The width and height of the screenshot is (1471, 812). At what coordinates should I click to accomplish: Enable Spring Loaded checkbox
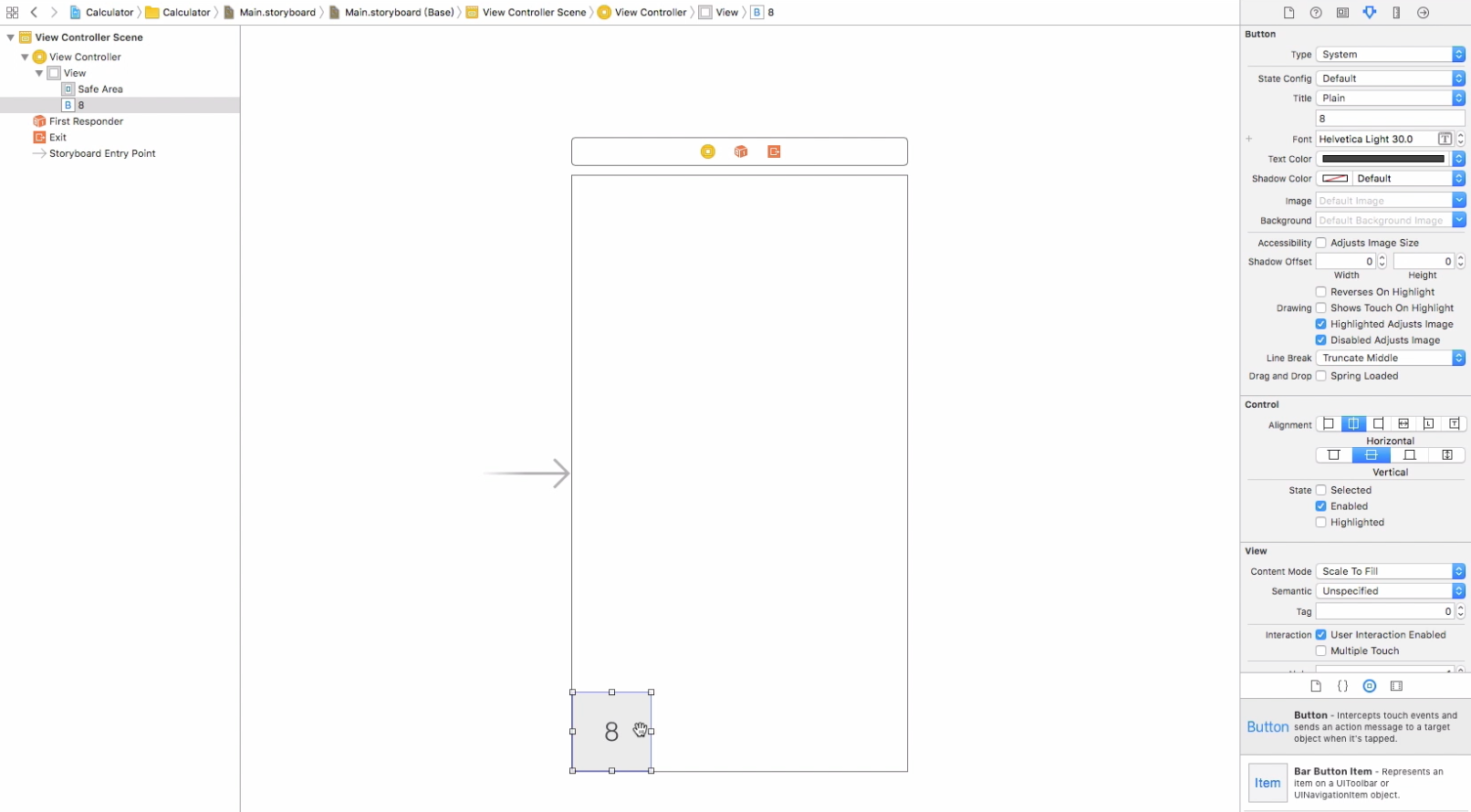coord(1320,376)
